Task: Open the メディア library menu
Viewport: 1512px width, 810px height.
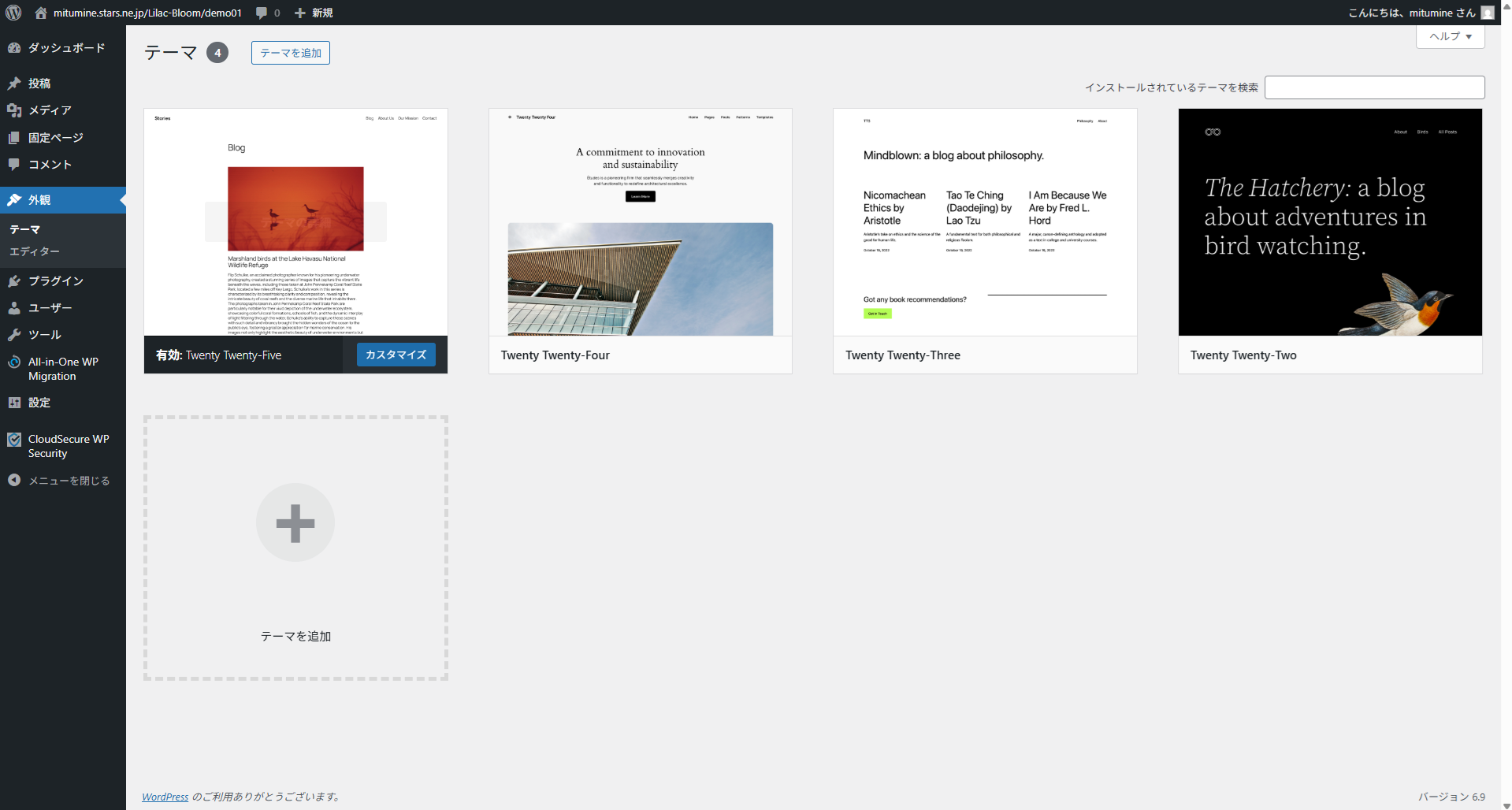Action: click(x=50, y=110)
